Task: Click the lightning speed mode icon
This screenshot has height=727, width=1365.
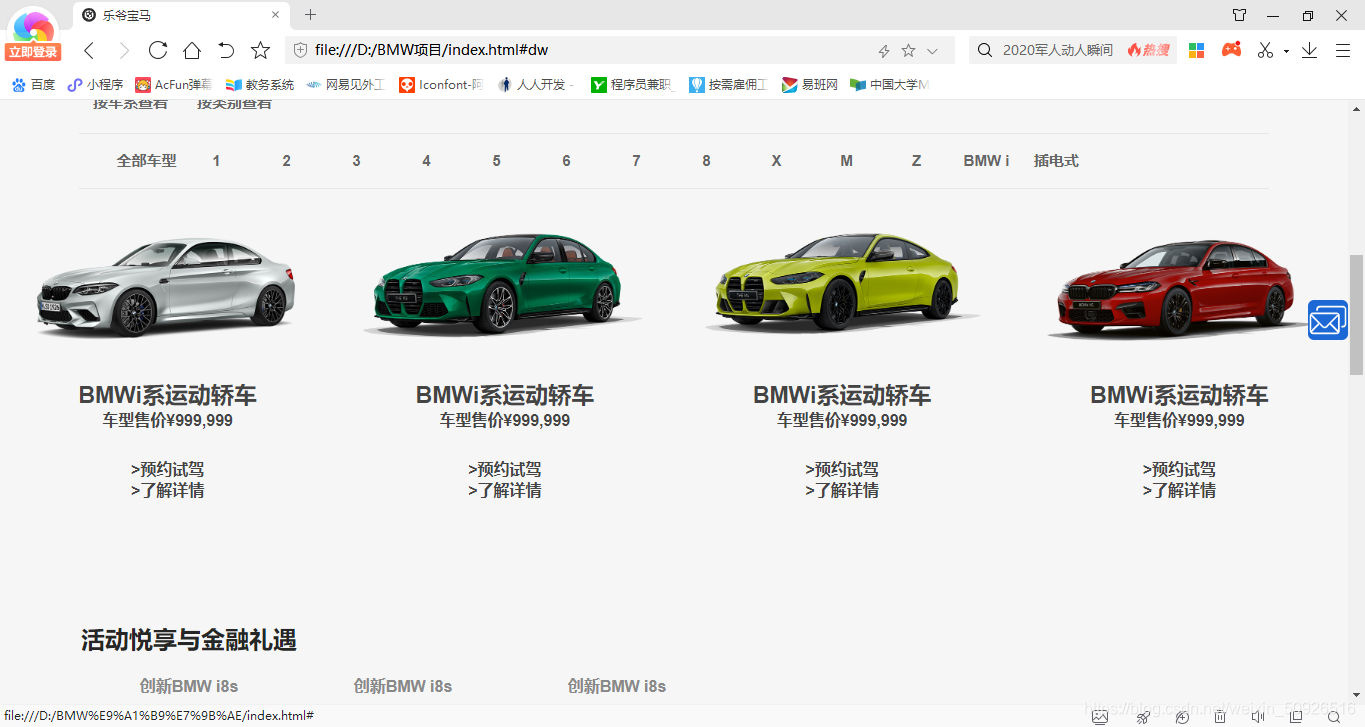Action: tap(884, 51)
